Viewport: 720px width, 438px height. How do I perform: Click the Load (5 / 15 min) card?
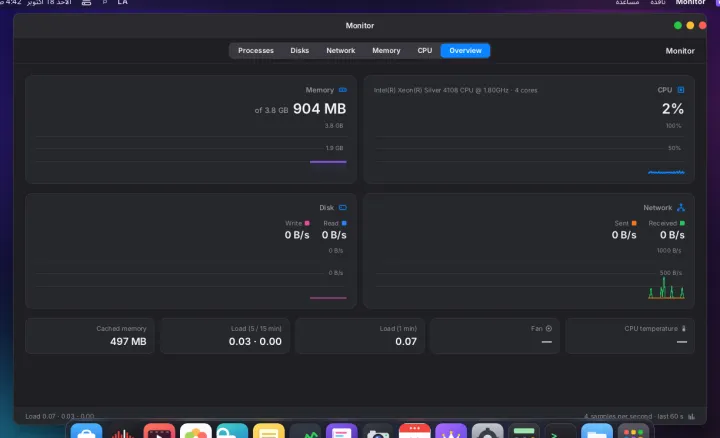coord(225,336)
